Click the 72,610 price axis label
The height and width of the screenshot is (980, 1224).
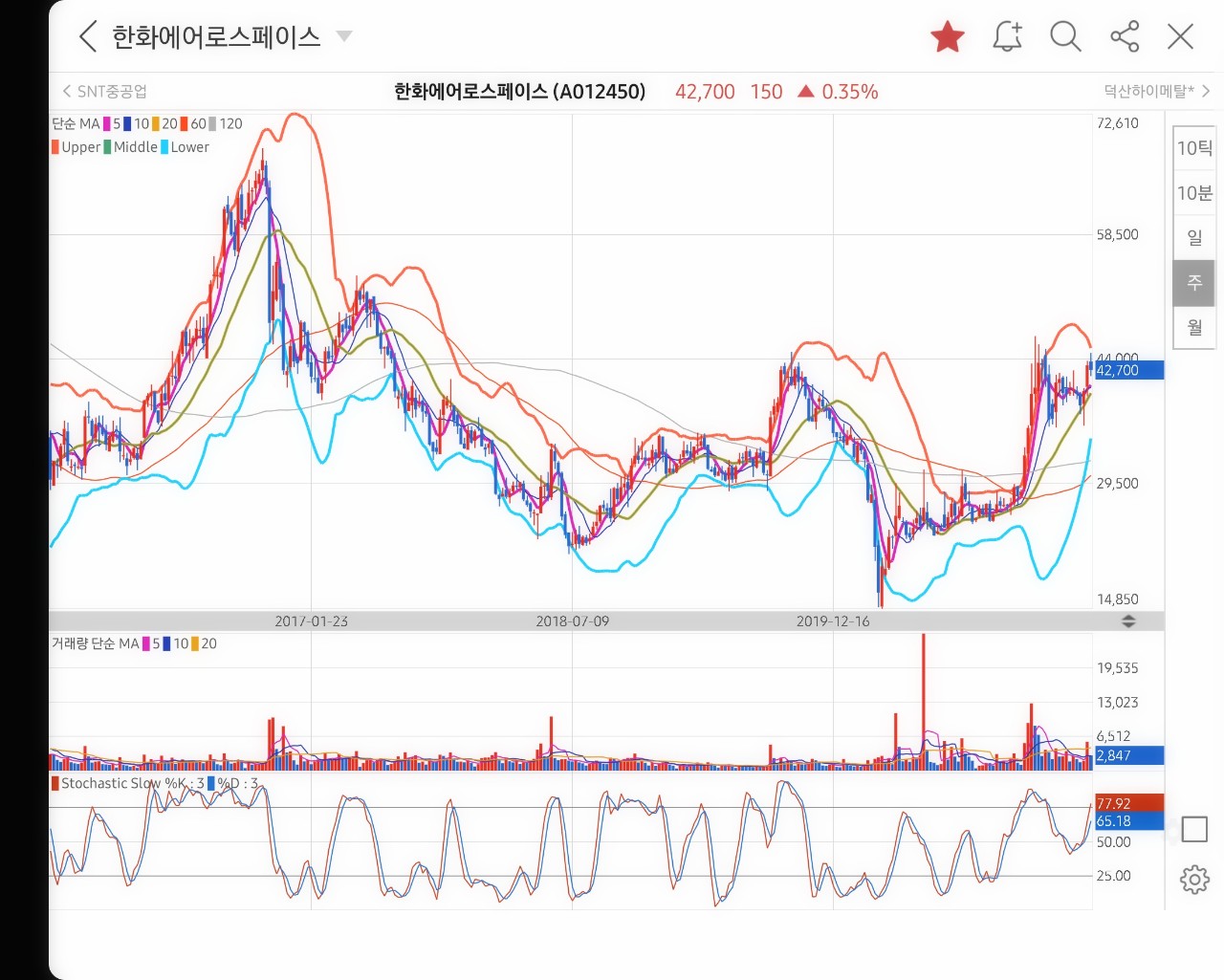click(x=1117, y=123)
